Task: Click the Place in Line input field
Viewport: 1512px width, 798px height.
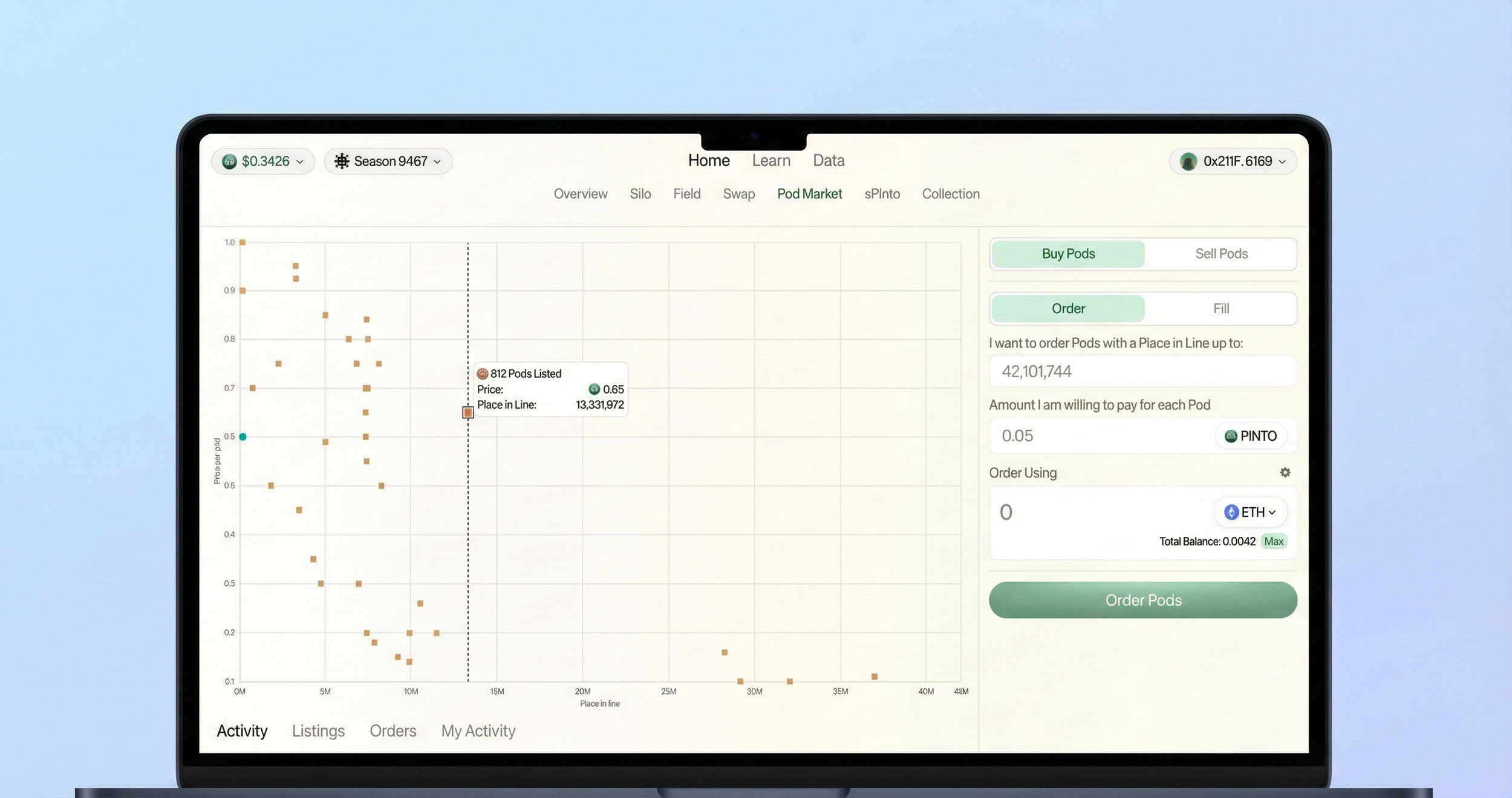Action: click(x=1142, y=371)
